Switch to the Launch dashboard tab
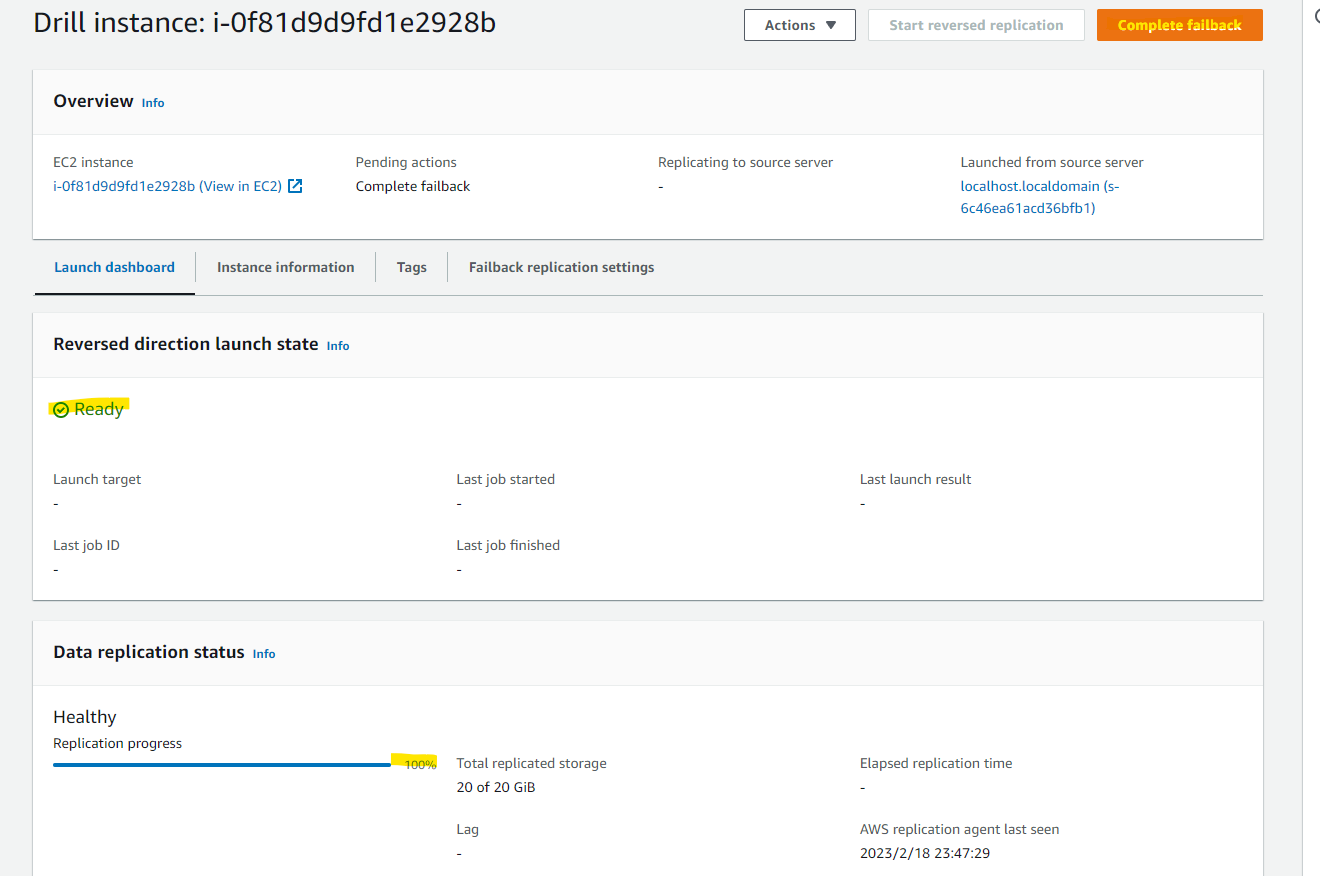Viewport: 1320px width, 876px height. [x=114, y=267]
